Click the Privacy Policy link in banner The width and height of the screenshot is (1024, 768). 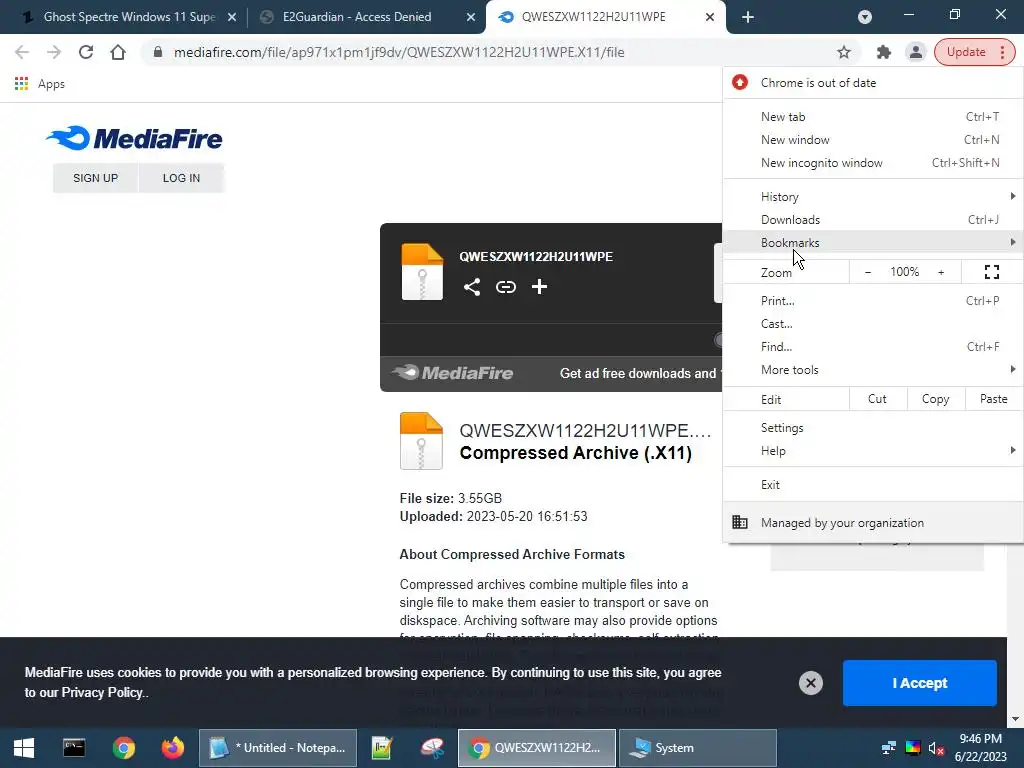[102, 692]
